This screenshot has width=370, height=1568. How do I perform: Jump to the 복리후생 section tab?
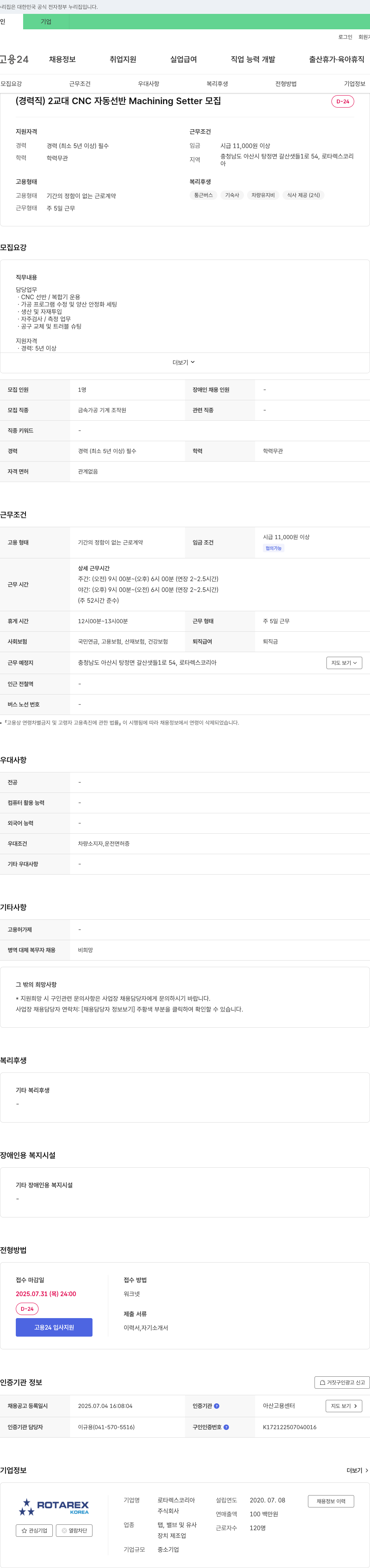[217, 83]
